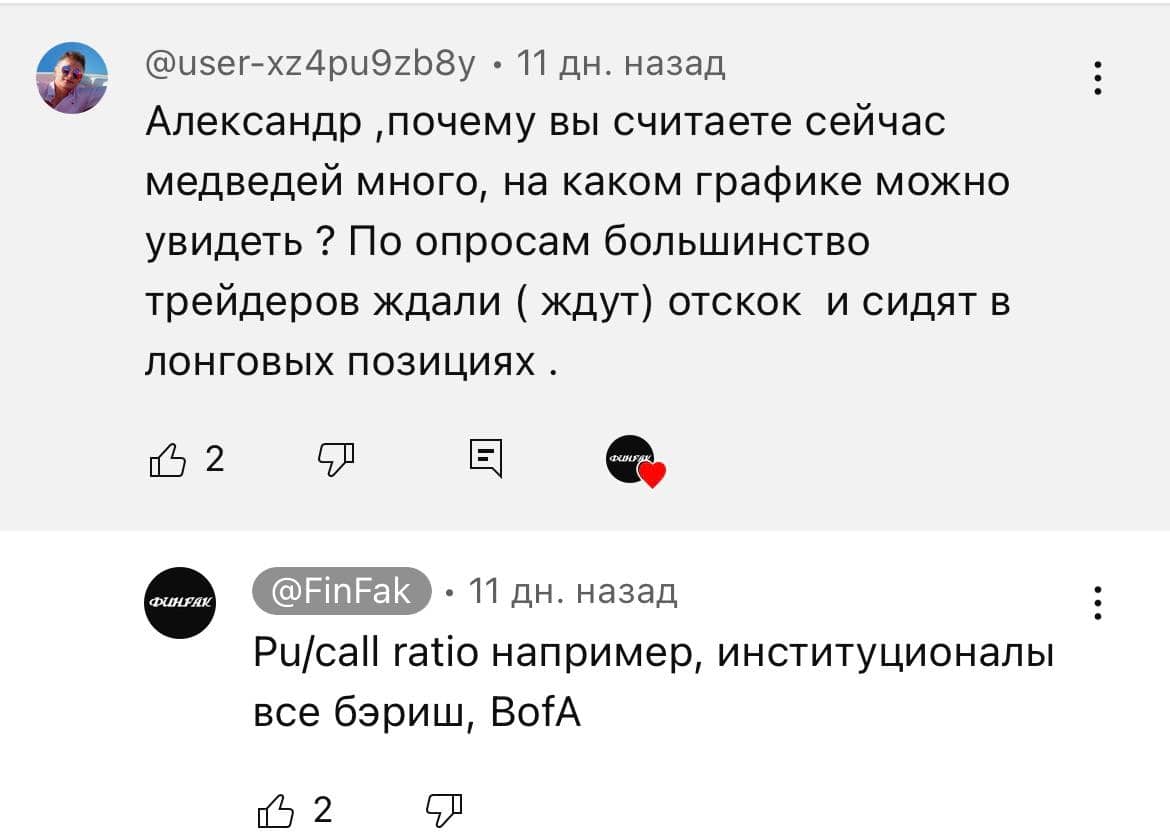Click the reply icon under the top comment
The width and height of the screenshot is (1170, 835).
pos(485,459)
